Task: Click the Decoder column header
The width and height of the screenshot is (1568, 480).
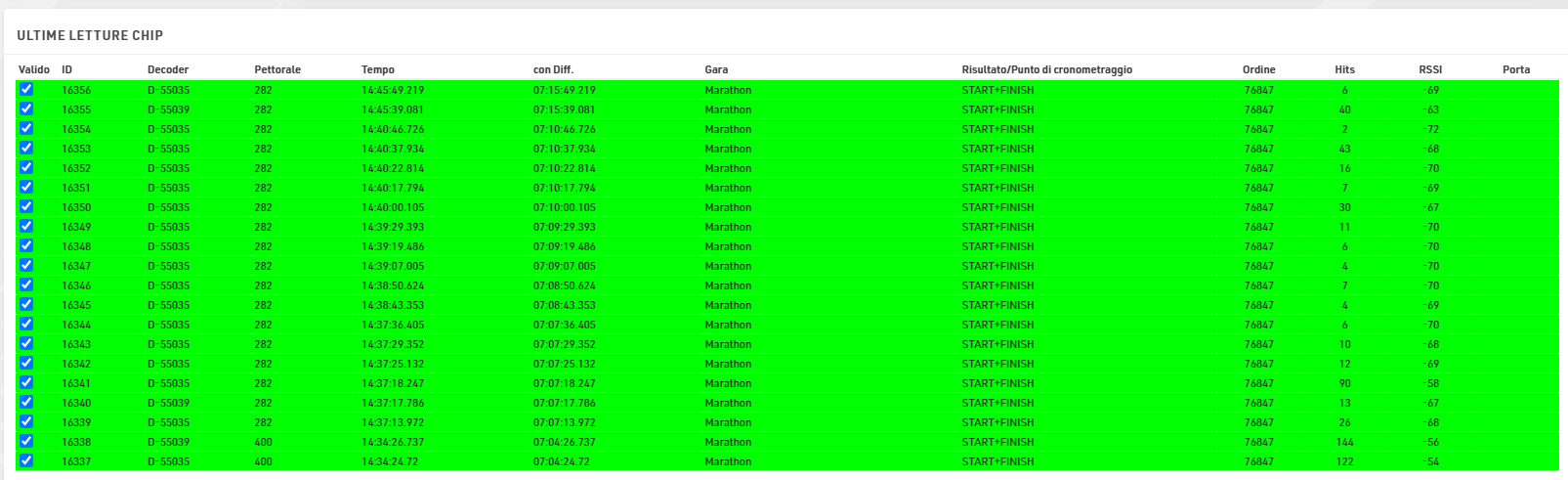Action: [x=168, y=69]
